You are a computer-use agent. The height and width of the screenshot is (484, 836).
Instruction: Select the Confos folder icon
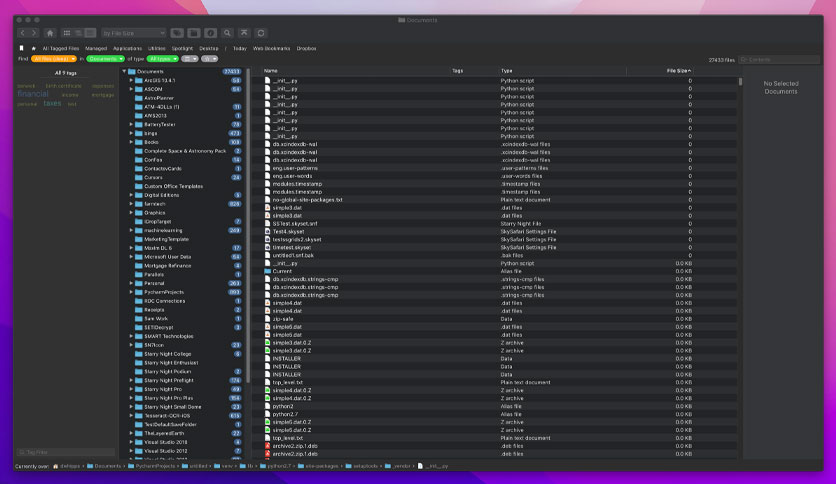[x=139, y=160]
